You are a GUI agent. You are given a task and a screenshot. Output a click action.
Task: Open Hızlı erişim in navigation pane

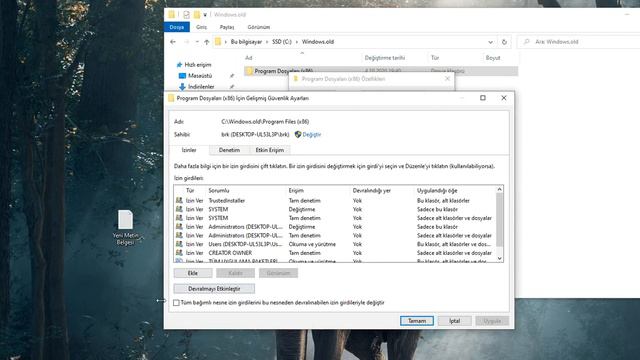tap(198, 64)
